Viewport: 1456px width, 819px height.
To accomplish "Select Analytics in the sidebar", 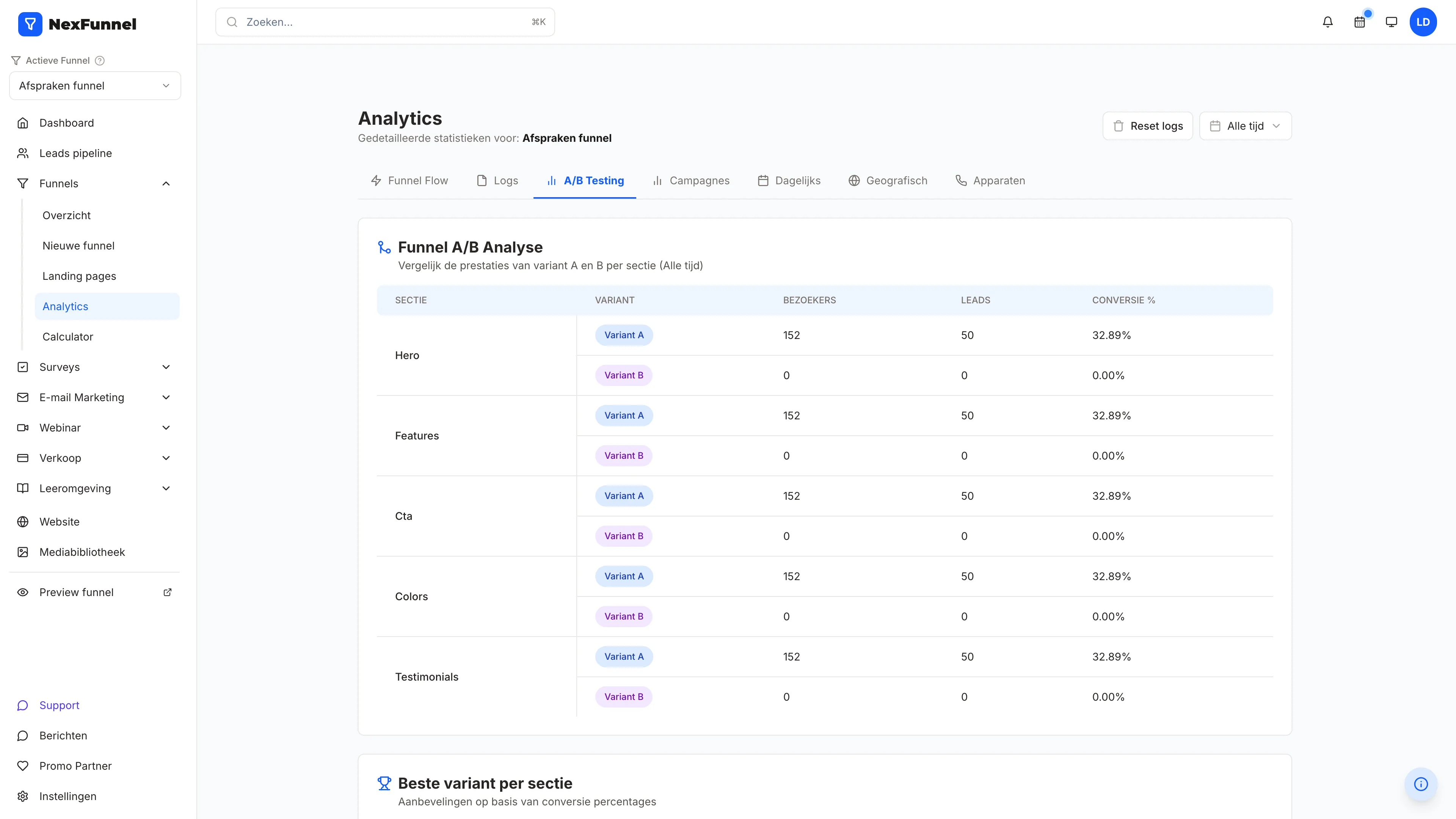I will 107,306.
